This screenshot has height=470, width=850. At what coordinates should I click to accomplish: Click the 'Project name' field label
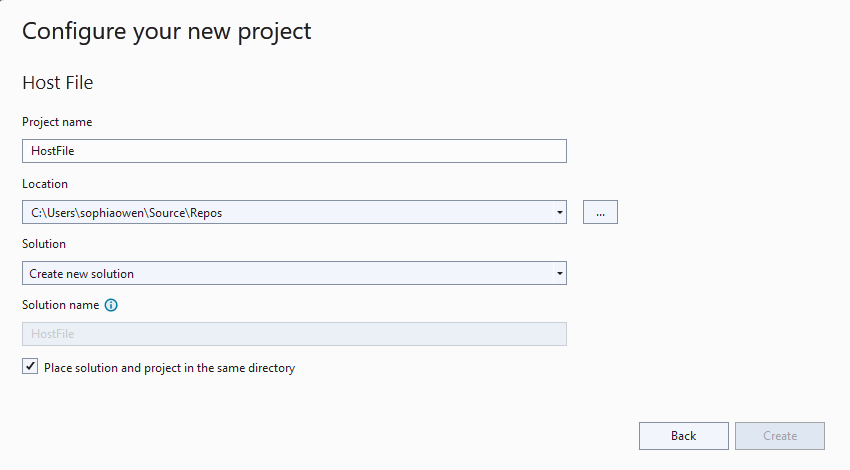(x=57, y=122)
